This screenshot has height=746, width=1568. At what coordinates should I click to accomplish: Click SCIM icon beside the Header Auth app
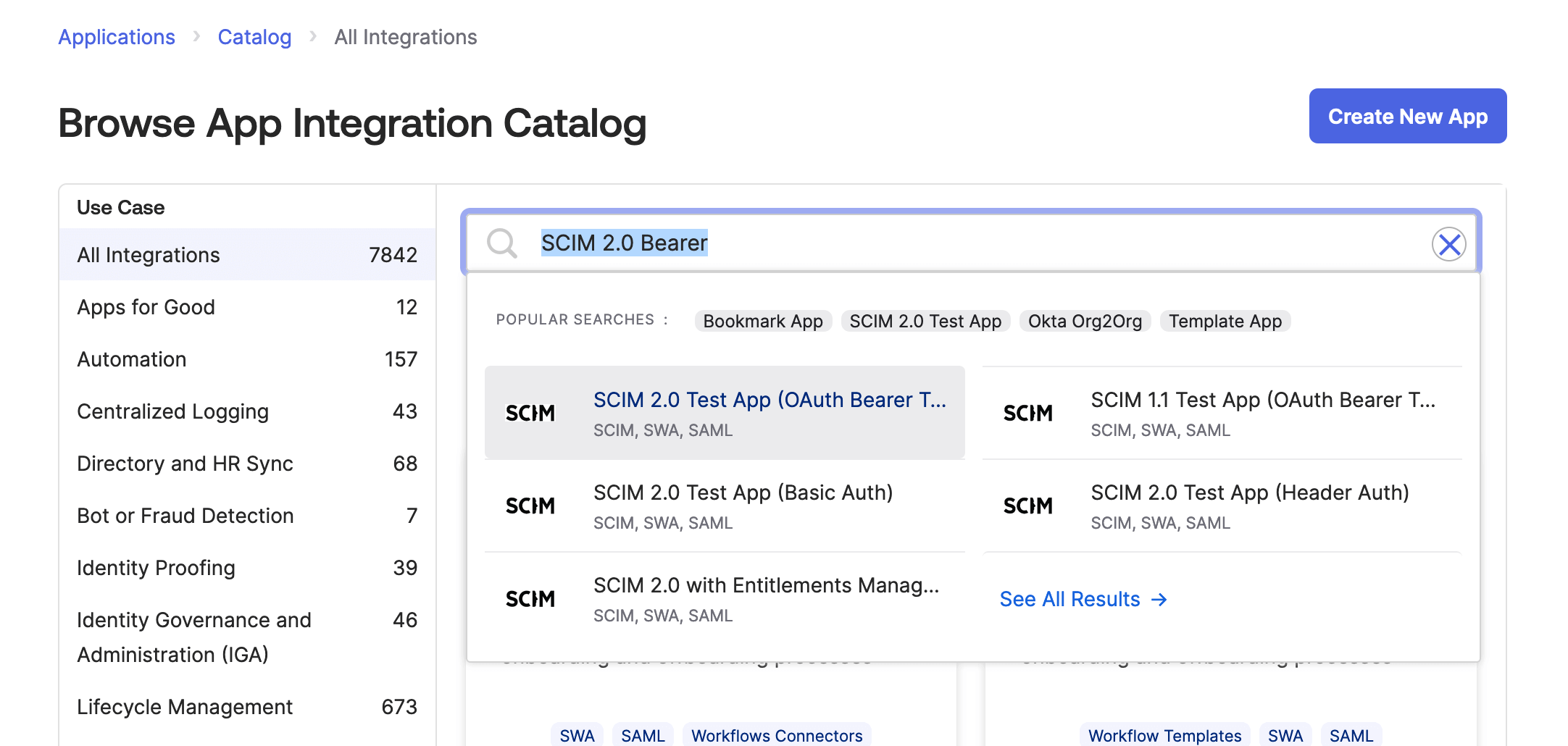(x=1029, y=506)
